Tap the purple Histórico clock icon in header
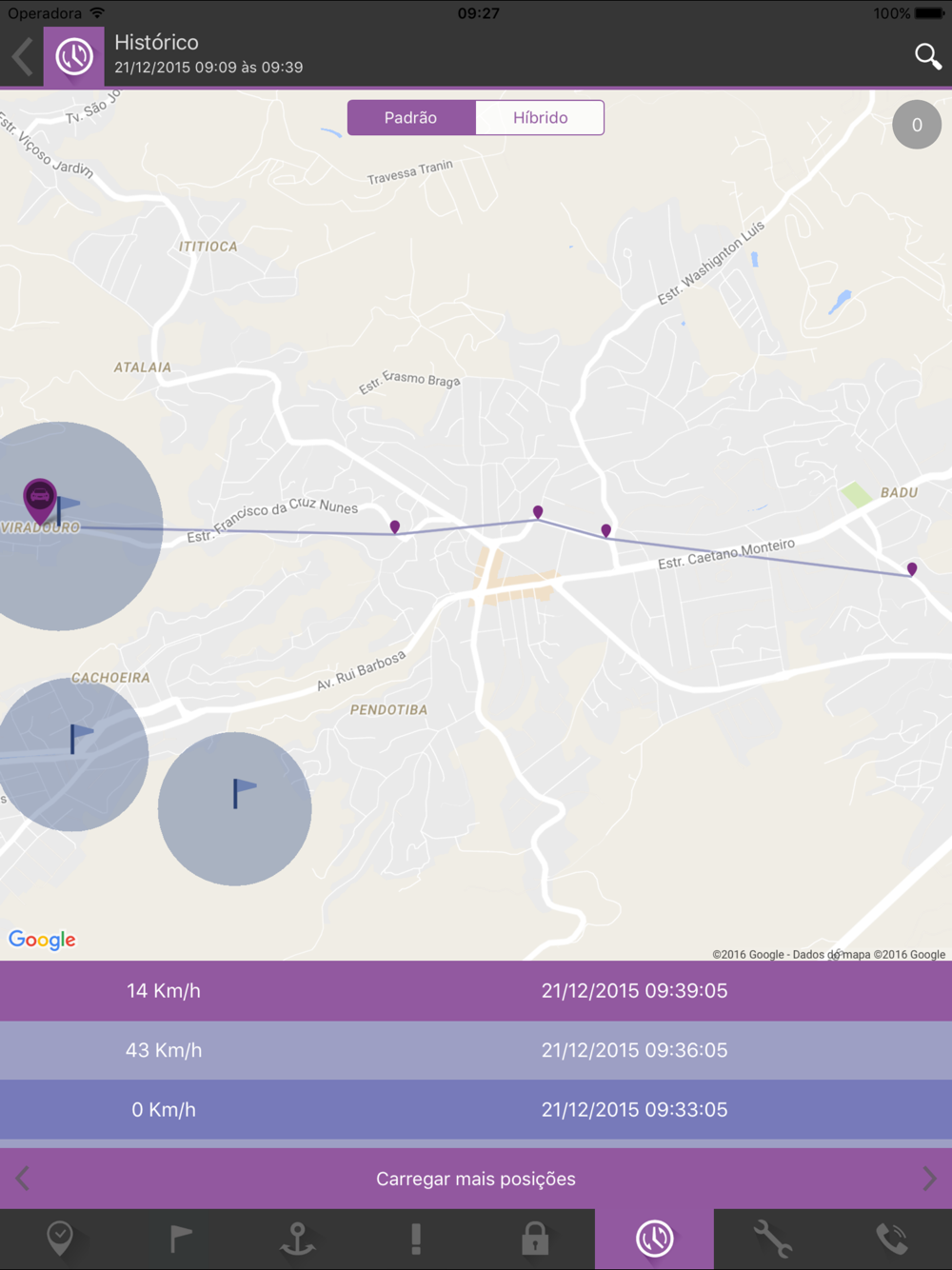Viewport: 952px width, 1270px height. [x=73, y=57]
